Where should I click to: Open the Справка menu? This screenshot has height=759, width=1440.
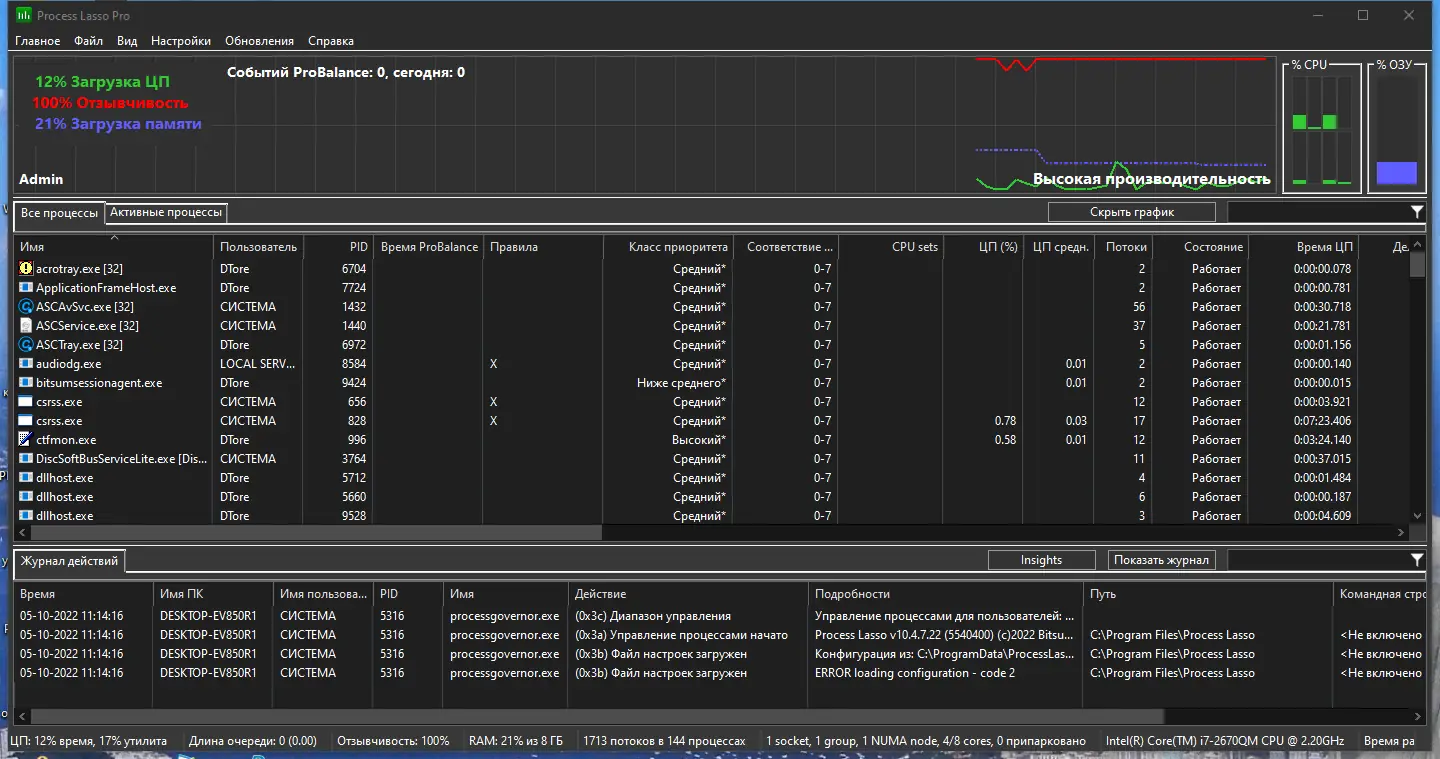(331, 41)
